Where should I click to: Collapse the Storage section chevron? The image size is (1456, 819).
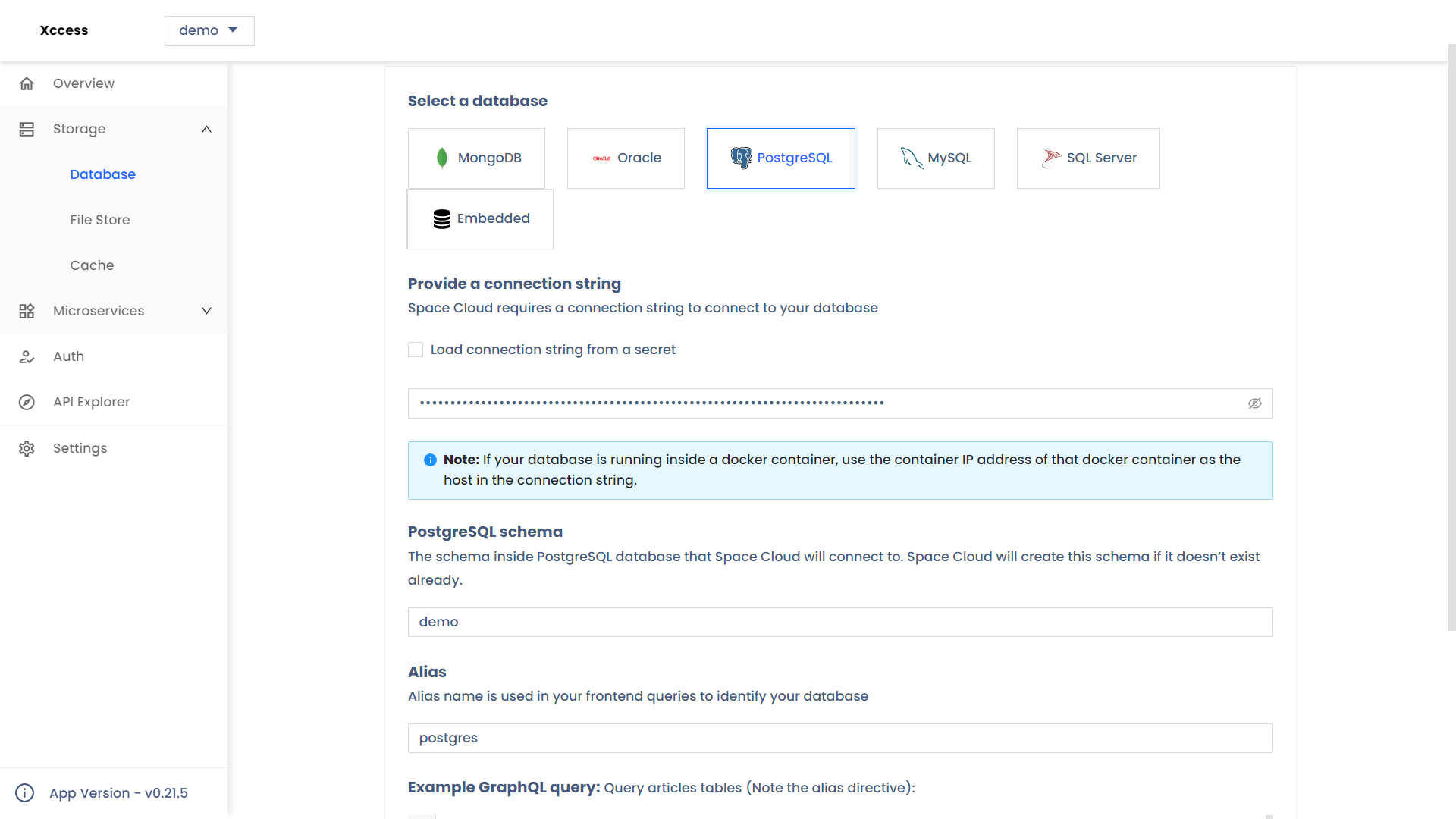tap(206, 129)
